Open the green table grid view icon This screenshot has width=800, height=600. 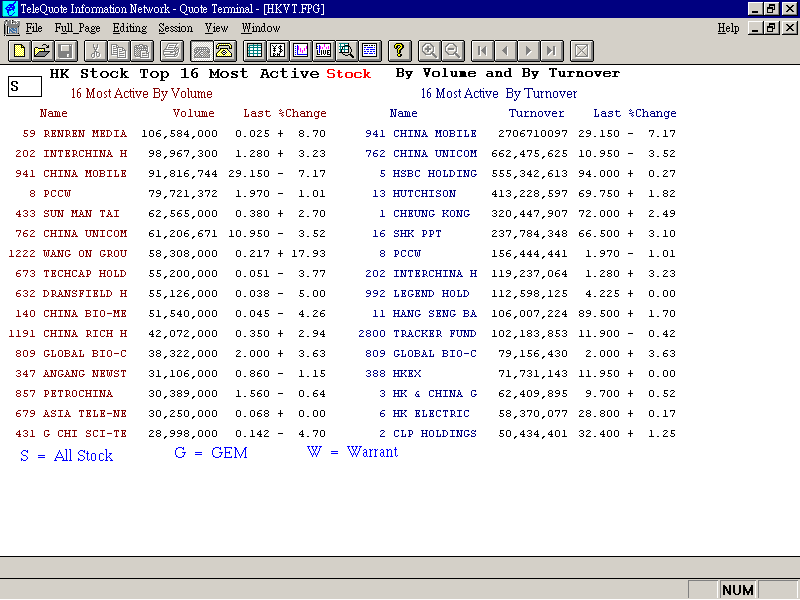(254, 51)
